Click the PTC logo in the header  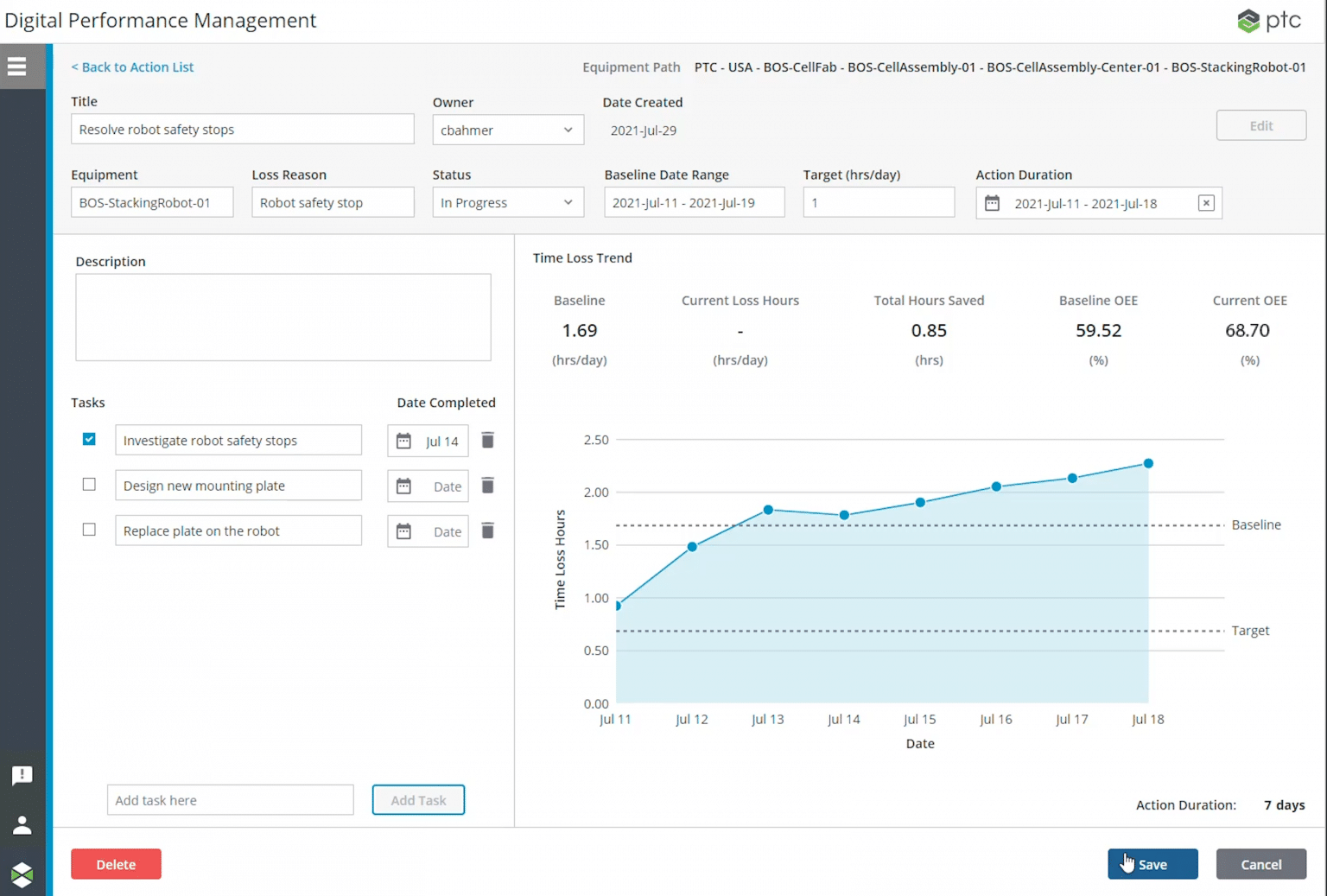pos(1269,20)
